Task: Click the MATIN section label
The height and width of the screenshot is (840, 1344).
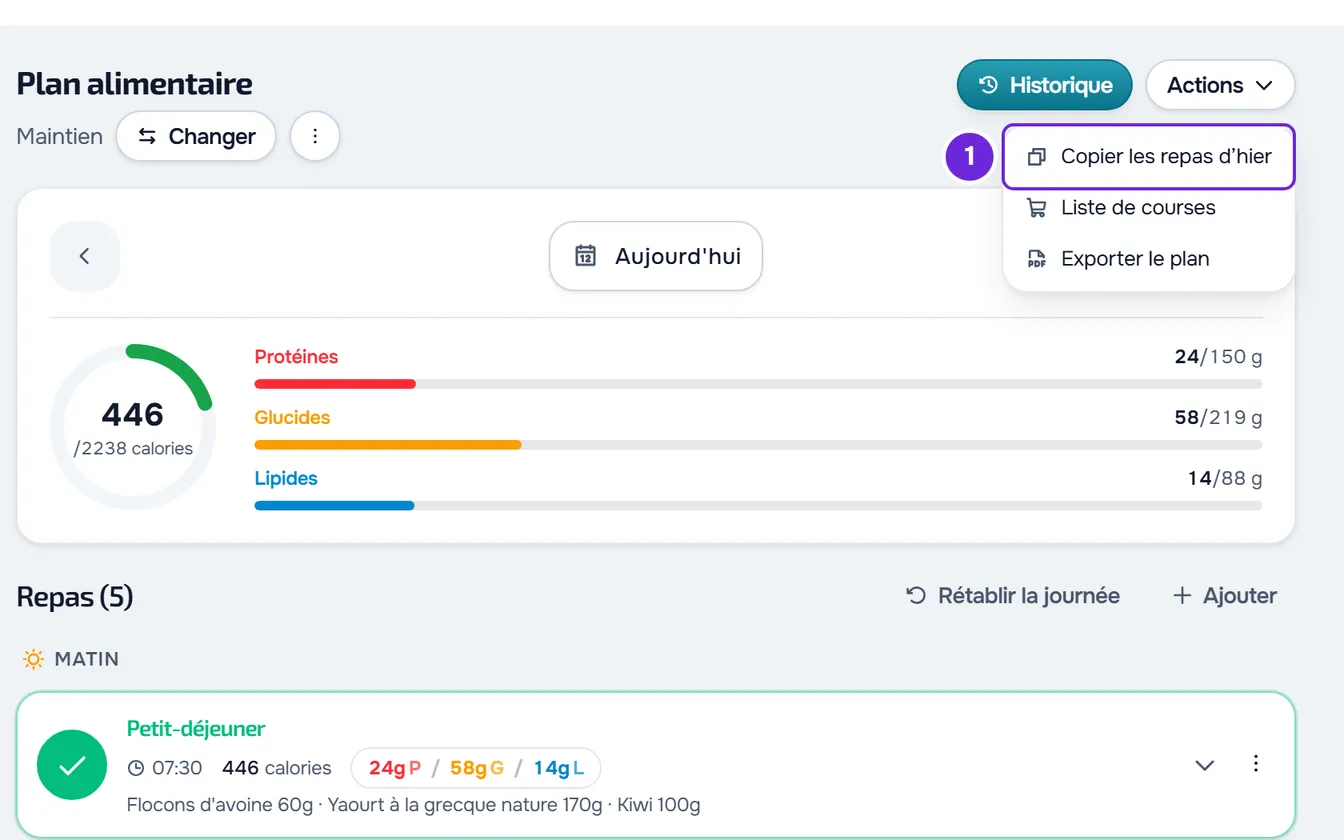Action: coord(71,659)
